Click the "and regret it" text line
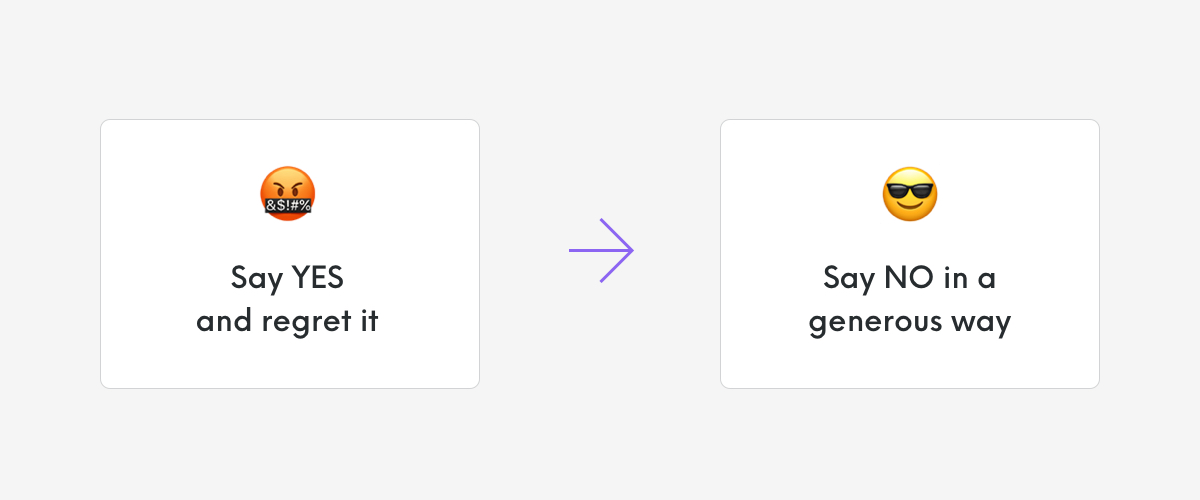The width and height of the screenshot is (1200, 500). point(288,324)
